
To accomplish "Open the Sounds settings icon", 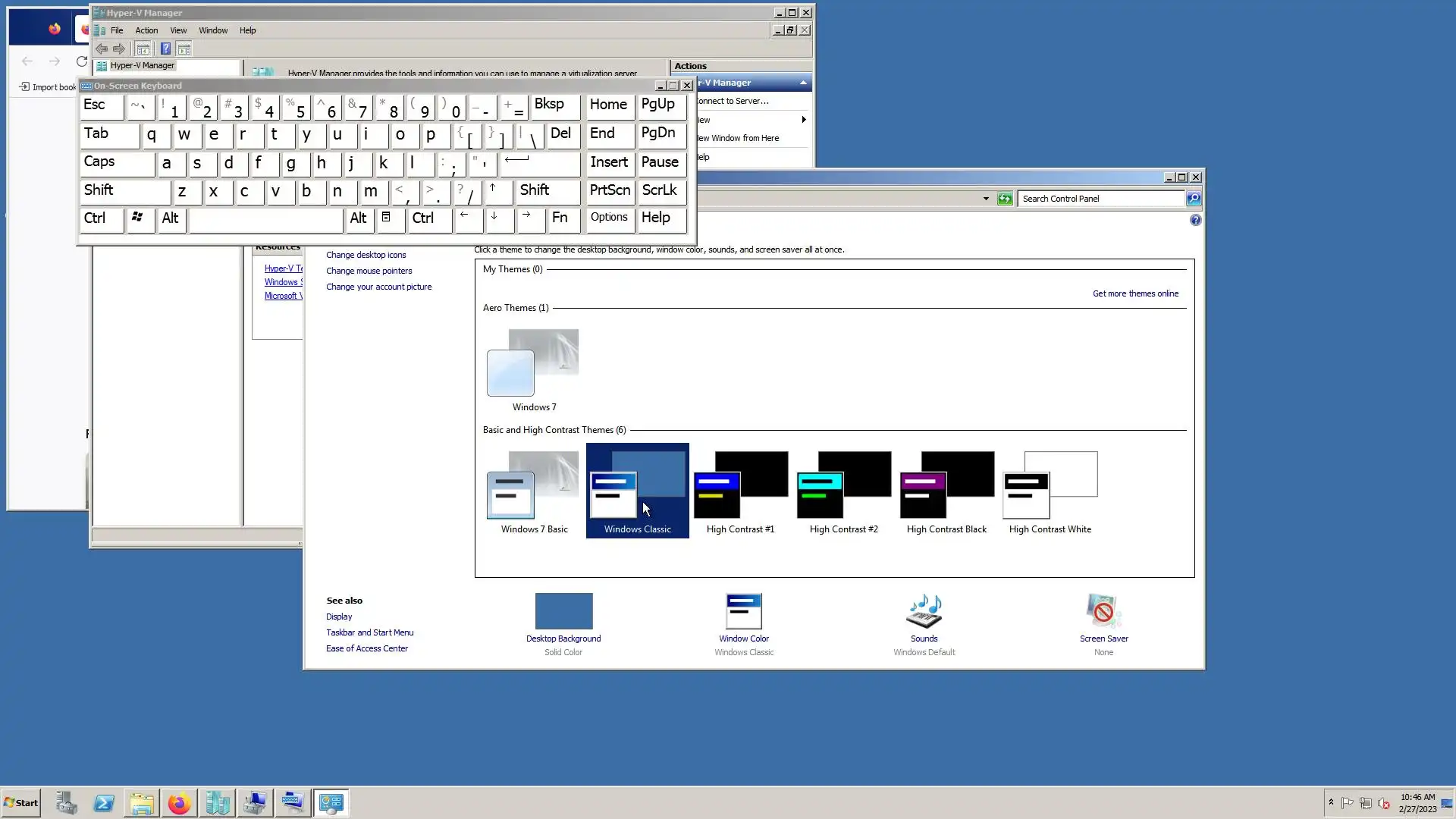I will coord(924,612).
